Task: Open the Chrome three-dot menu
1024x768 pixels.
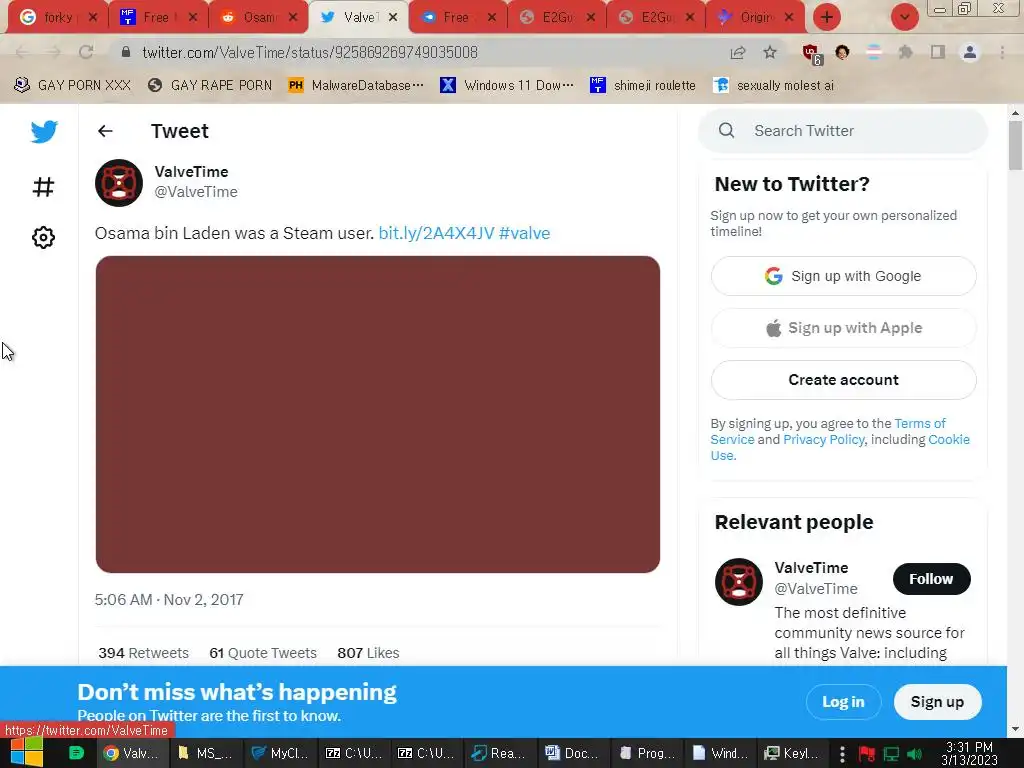Action: pyautogui.click(x=1002, y=52)
